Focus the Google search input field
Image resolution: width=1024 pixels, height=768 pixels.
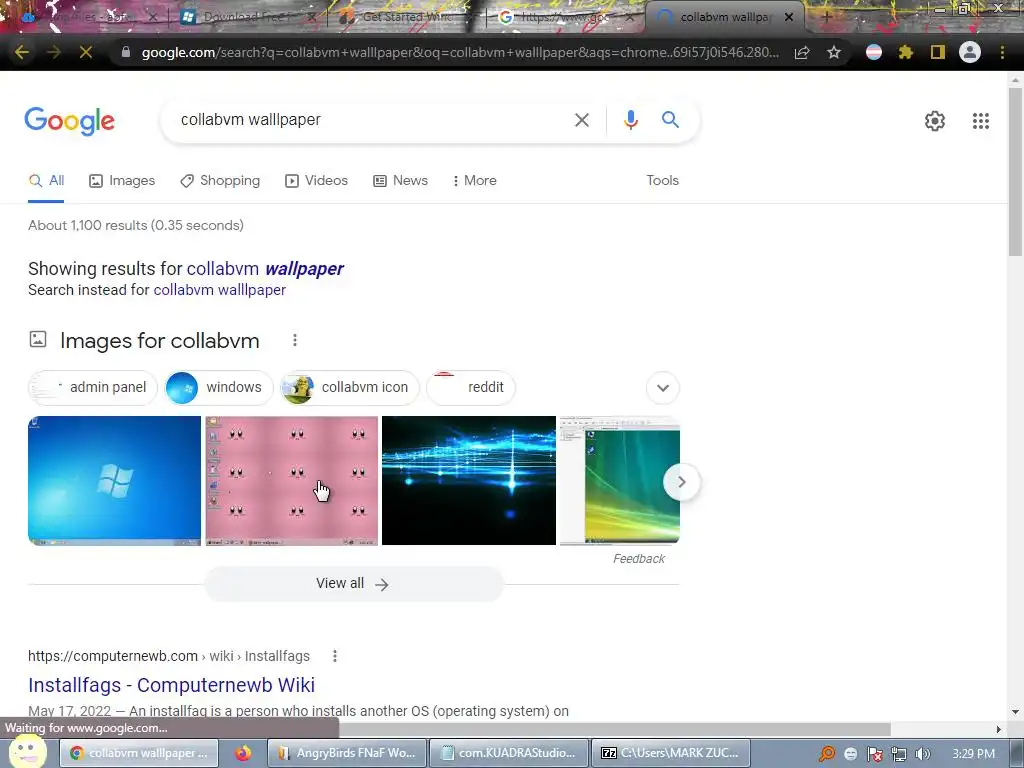tap(372, 120)
